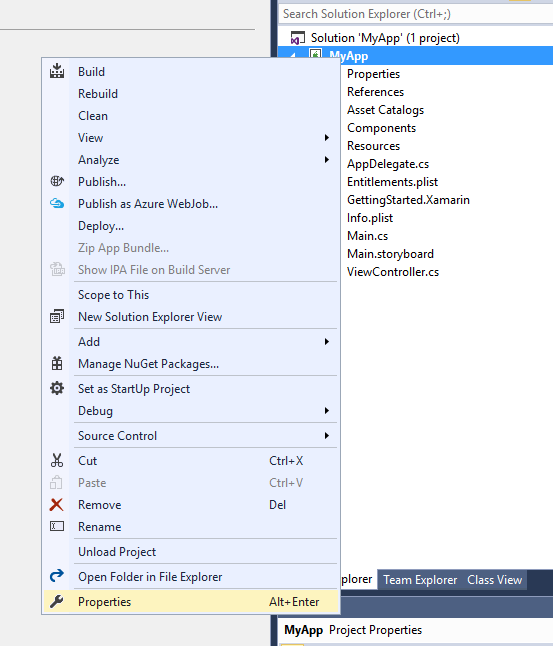Select GettingStarted.Xamarin file
The height and width of the screenshot is (646, 553).
click(x=408, y=200)
